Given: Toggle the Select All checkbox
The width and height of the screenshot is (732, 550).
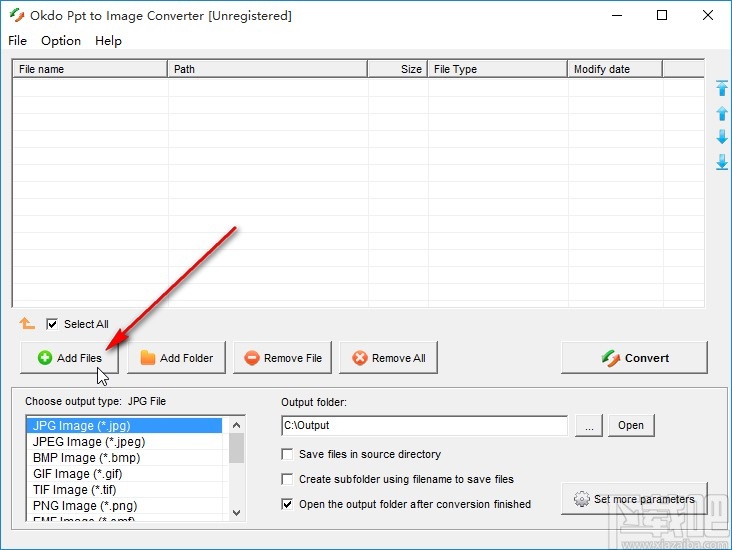Looking at the screenshot, I should 52,324.
